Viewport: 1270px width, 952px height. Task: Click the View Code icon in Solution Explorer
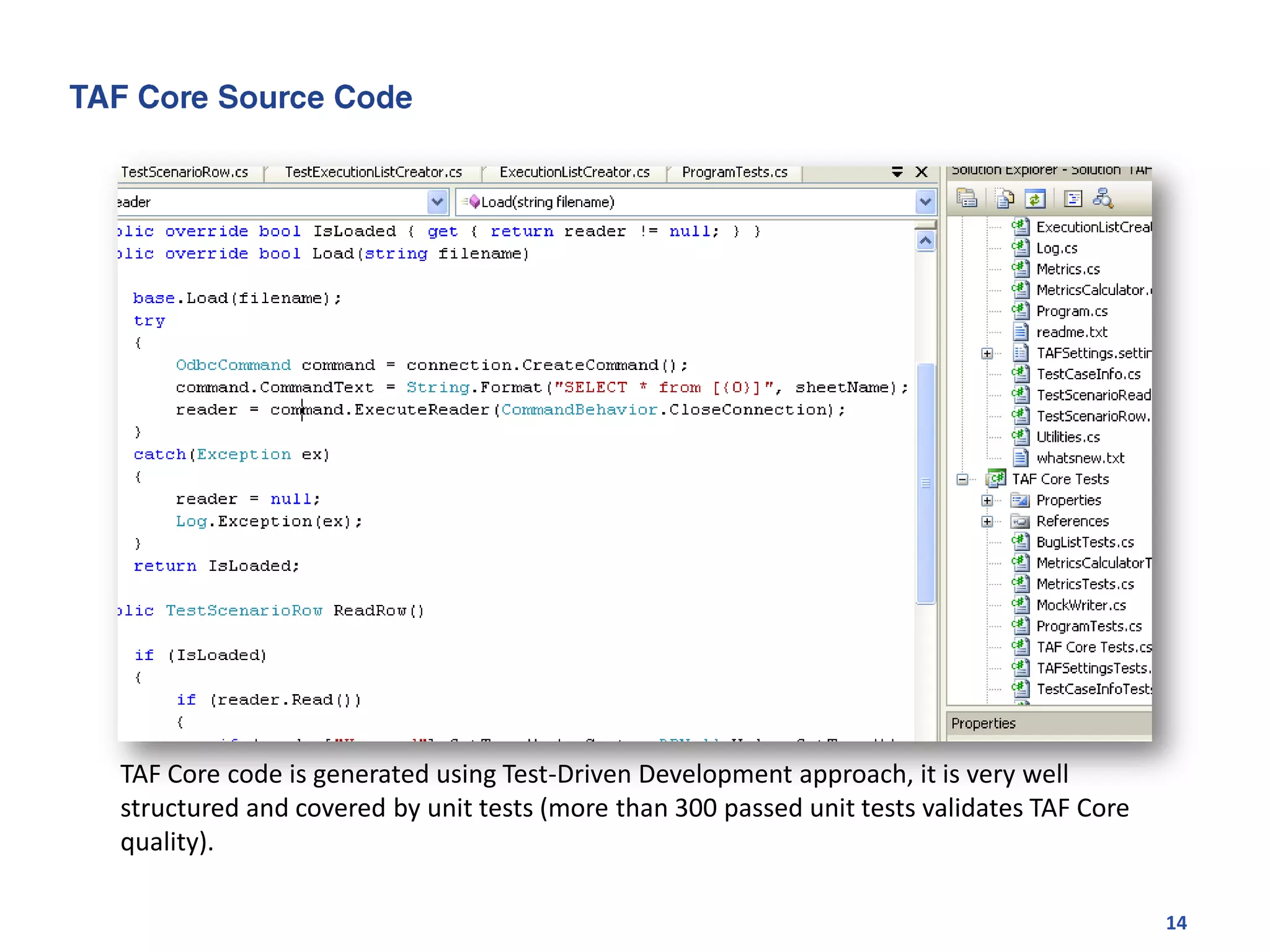pyautogui.click(x=1073, y=198)
